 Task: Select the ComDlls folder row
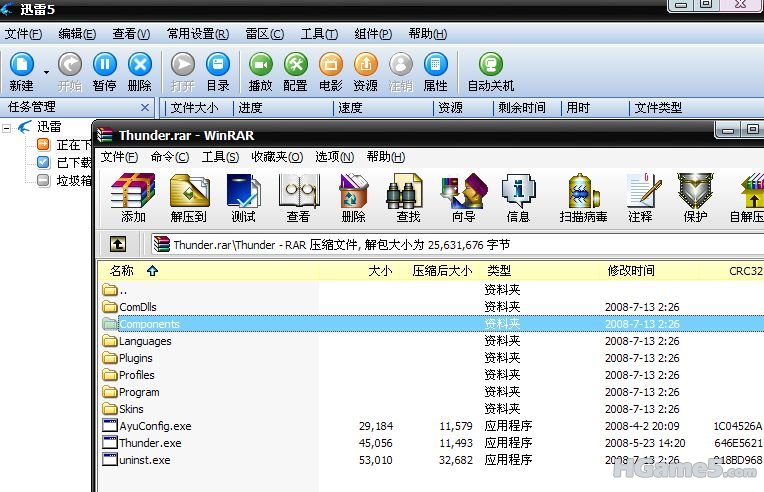pos(431,307)
